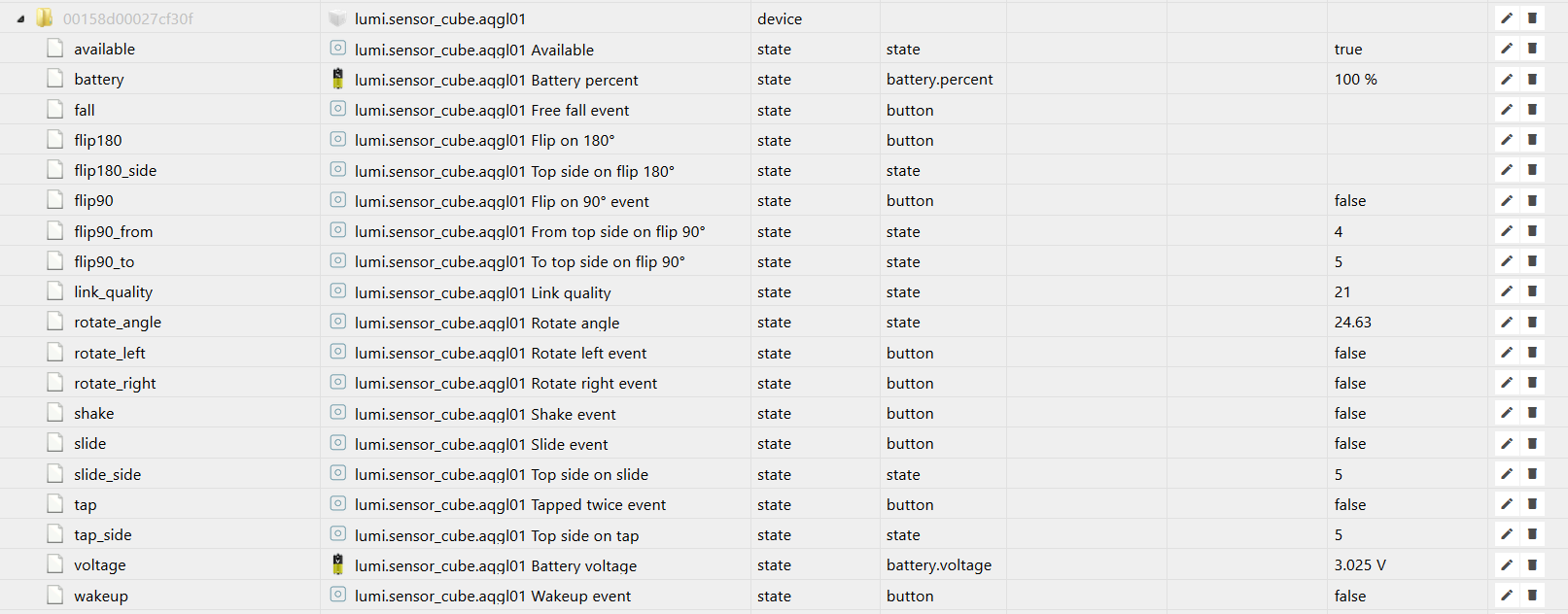
Task: Click the rotate_left false value cell
Action: pyautogui.click(x=1349, y=353)
